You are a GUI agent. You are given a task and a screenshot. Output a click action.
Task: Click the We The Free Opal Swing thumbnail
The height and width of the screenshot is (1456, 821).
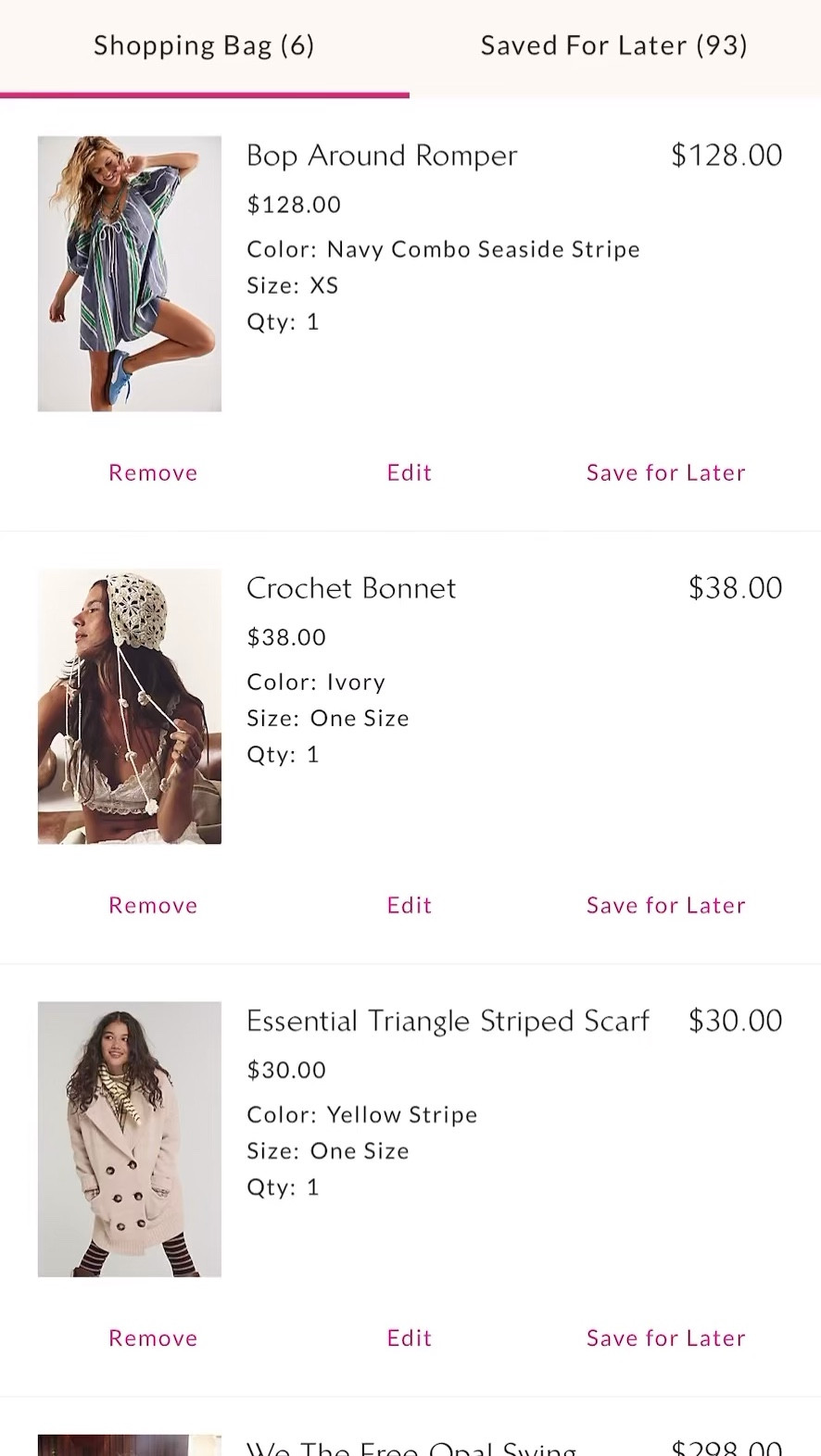click(129, 1445)
